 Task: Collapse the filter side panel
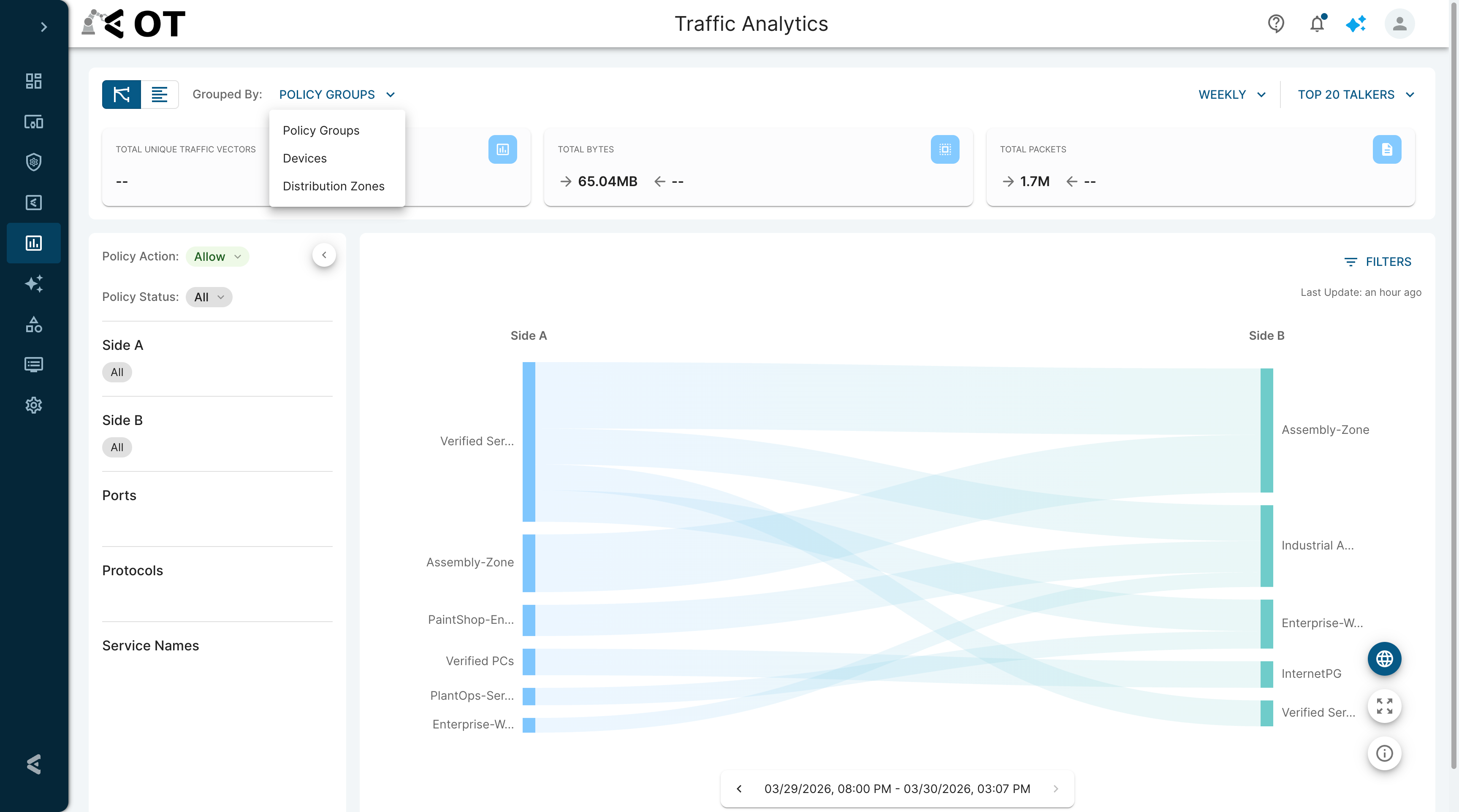[324, 255]
